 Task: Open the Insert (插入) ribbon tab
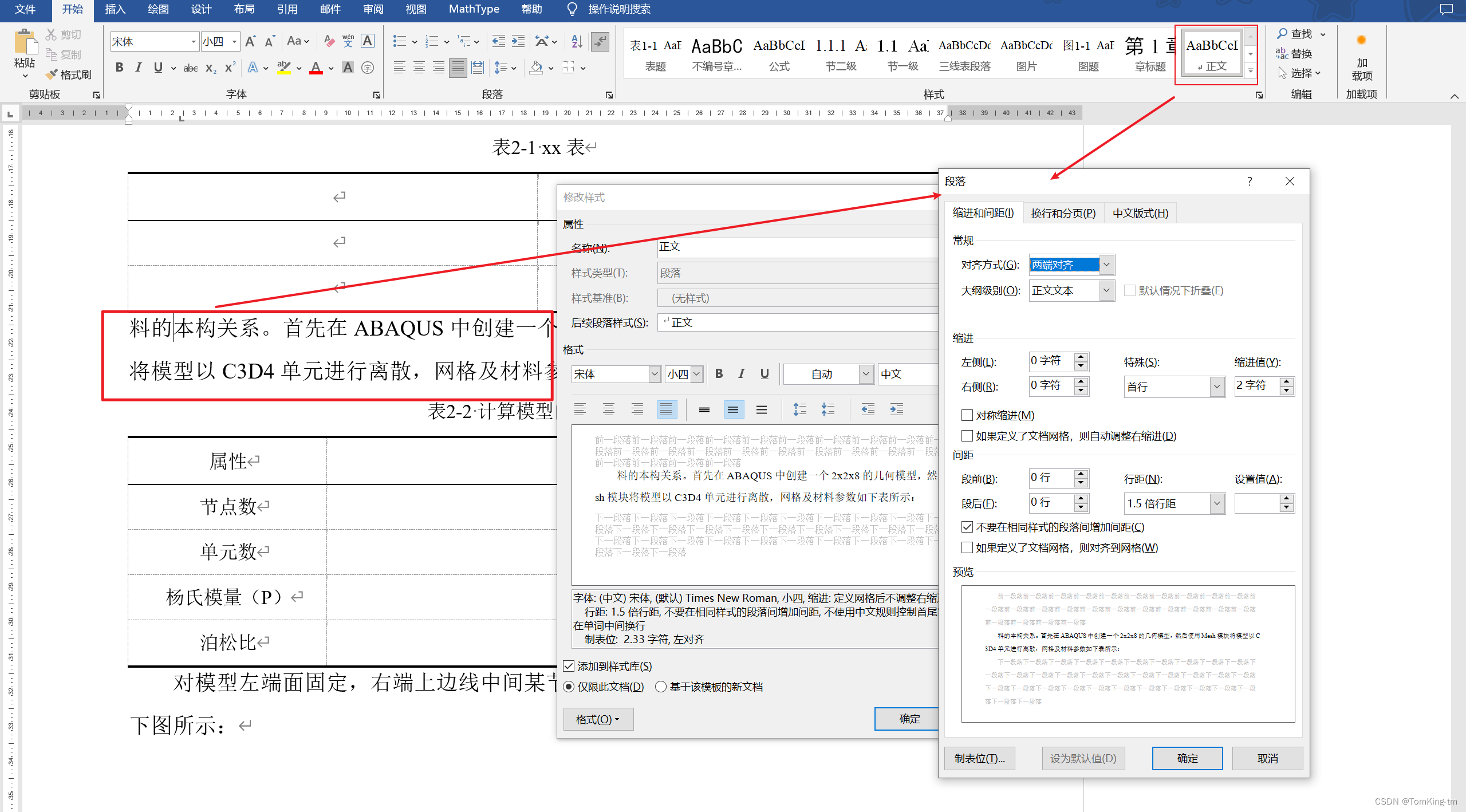115,9
